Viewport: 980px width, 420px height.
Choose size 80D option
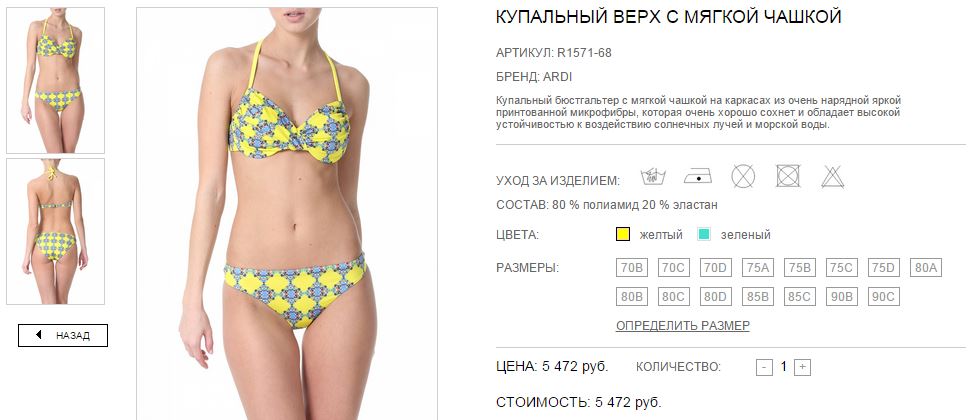pyautogui.click(x=716, y=297)
